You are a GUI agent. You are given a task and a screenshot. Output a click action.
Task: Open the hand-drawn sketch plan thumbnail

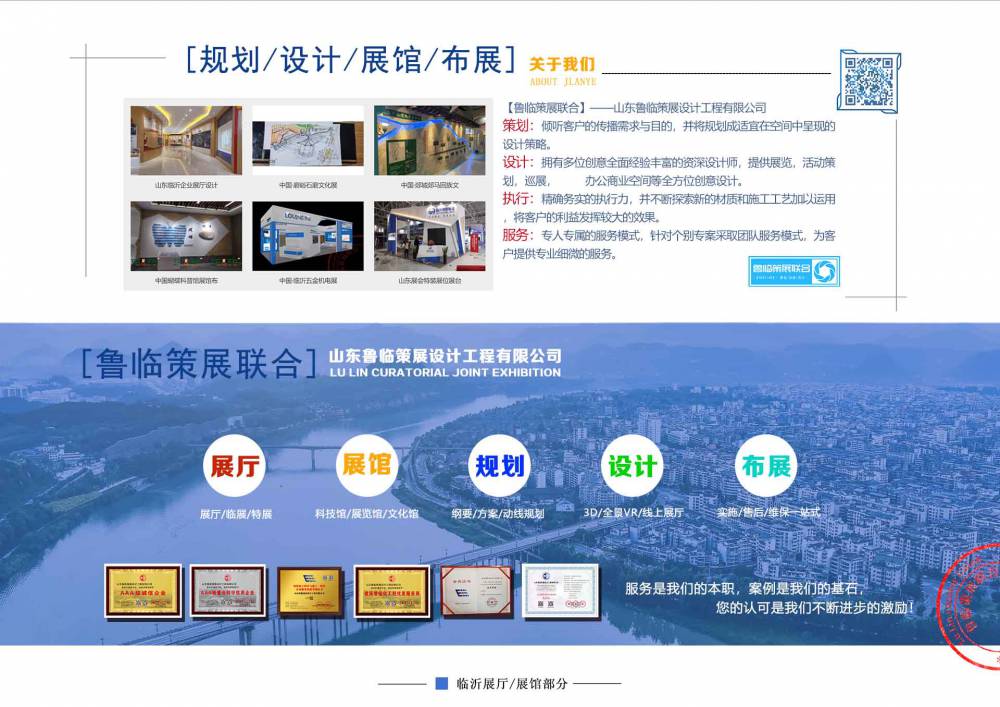click(308, 141)
